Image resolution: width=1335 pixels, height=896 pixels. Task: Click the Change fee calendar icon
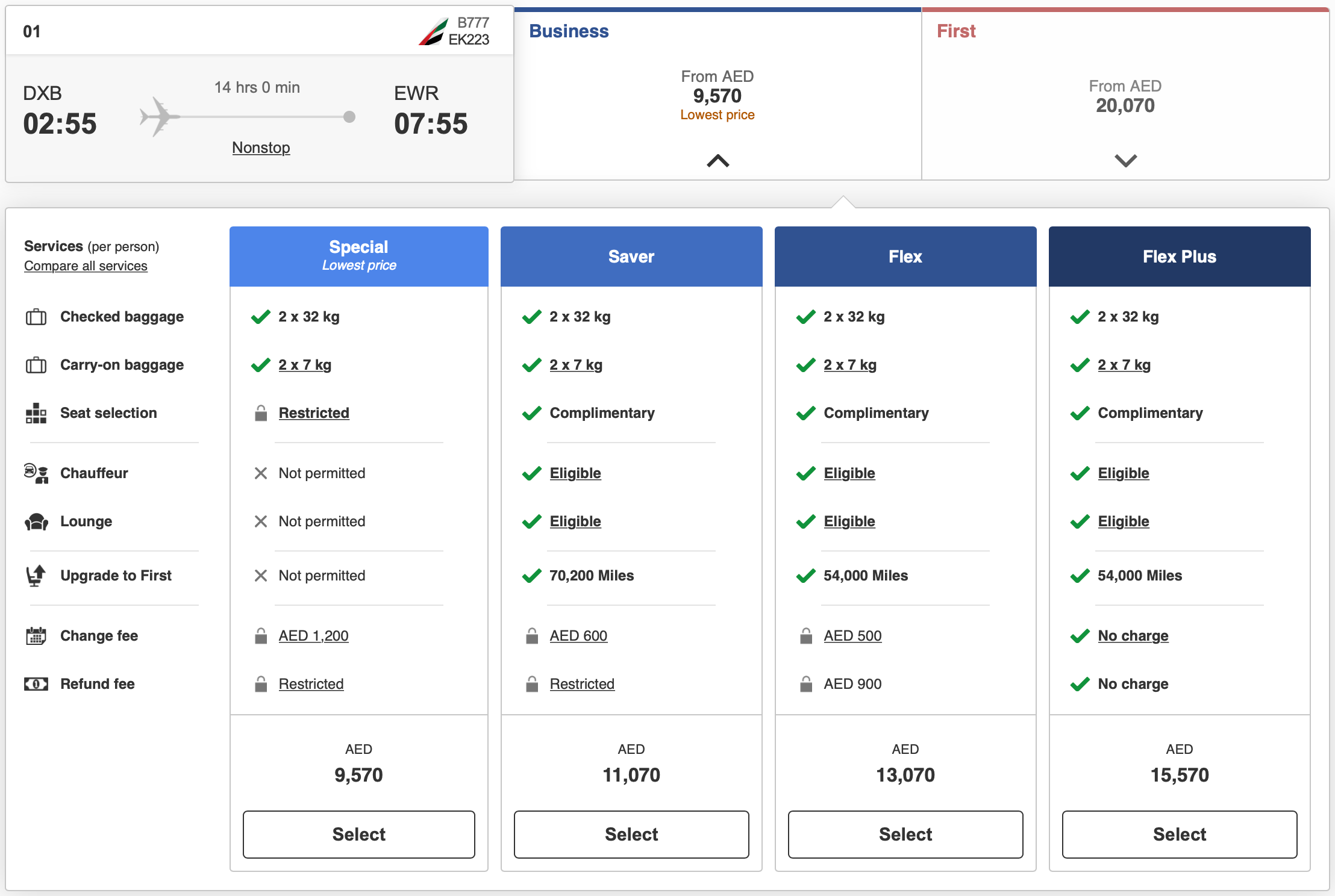[x=36, y=636]
